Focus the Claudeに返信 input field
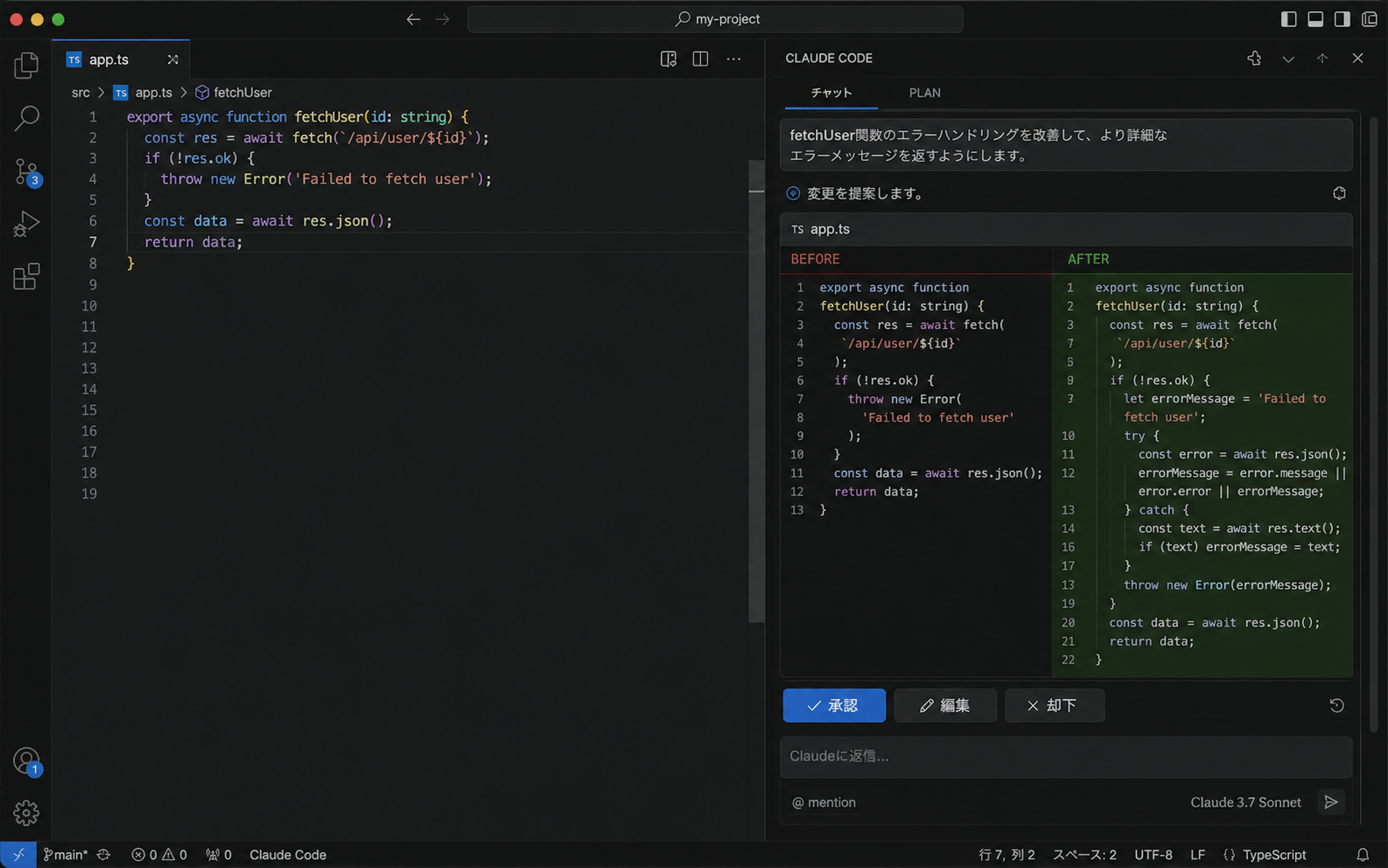The height and width of the screenshot is (868, 1388). pyautogui.click(x=1066, y=756)
